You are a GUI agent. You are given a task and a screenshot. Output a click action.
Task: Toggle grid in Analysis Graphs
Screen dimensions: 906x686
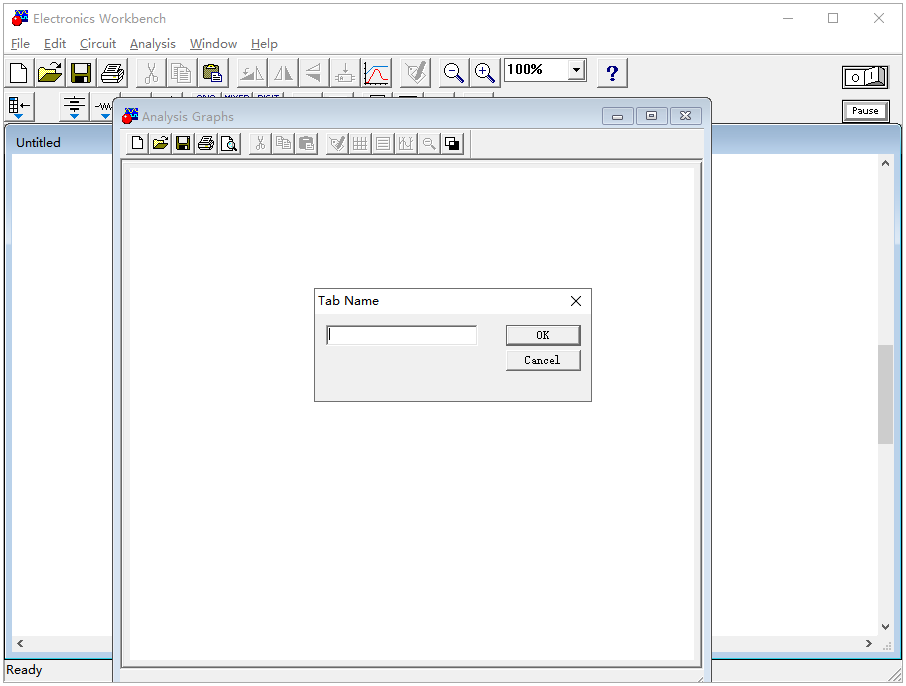[360, 143]
